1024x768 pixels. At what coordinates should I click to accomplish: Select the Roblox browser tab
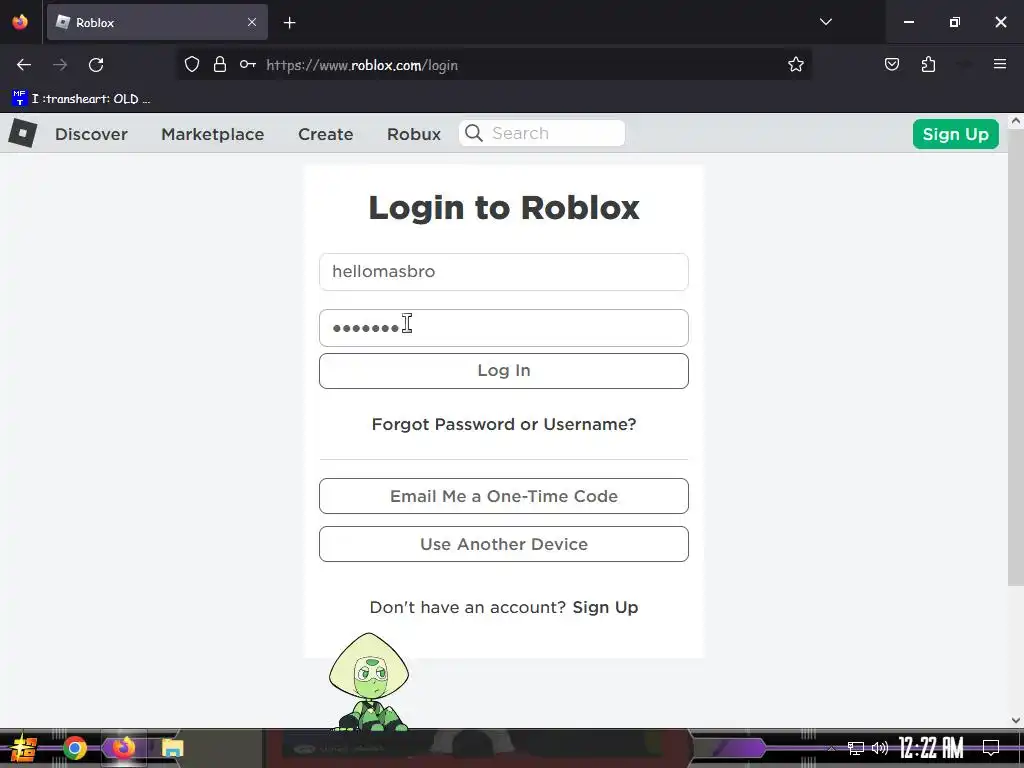[157, 22]
